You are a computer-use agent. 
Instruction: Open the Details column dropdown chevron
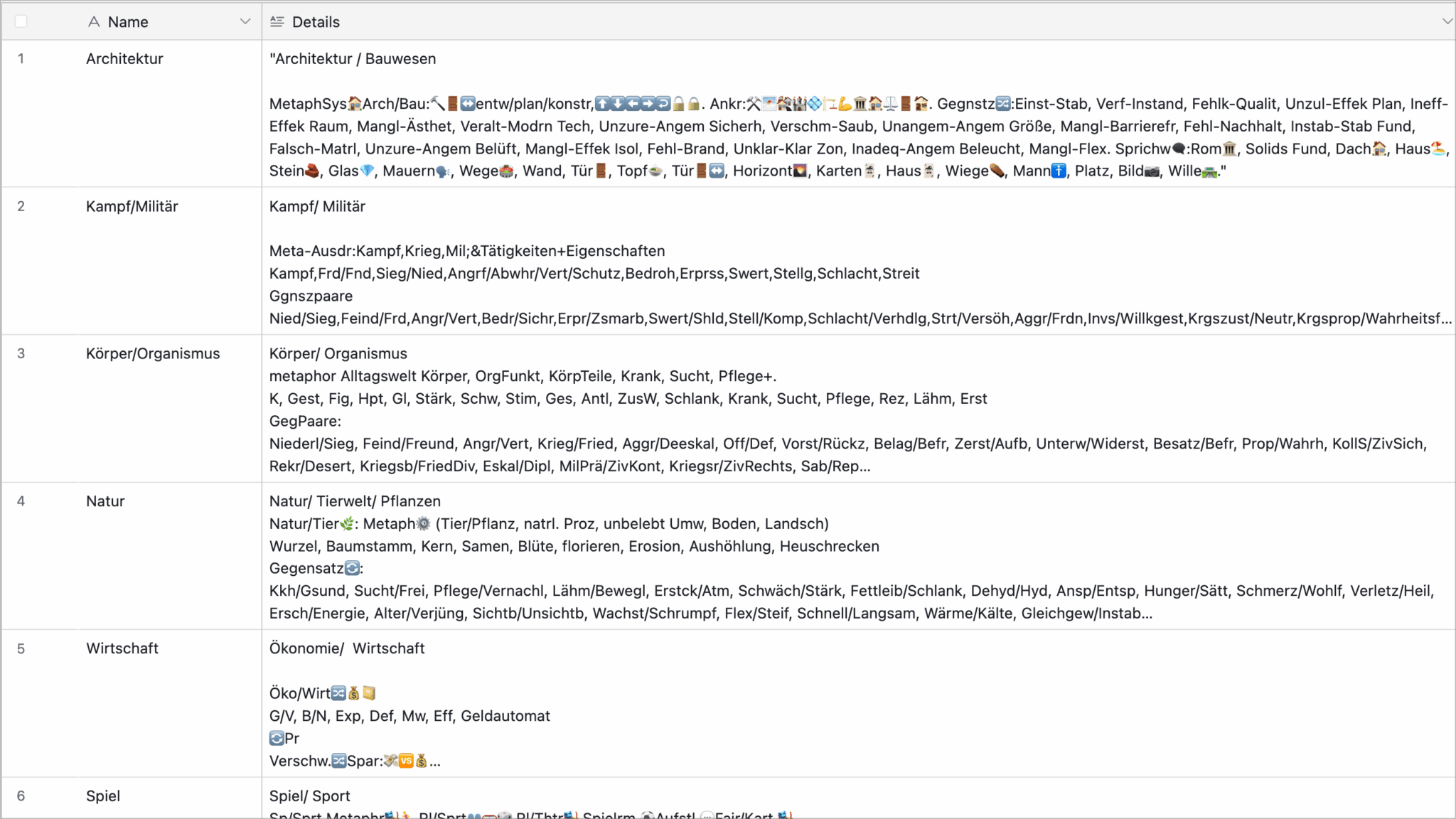click(x=1447, y=21)
